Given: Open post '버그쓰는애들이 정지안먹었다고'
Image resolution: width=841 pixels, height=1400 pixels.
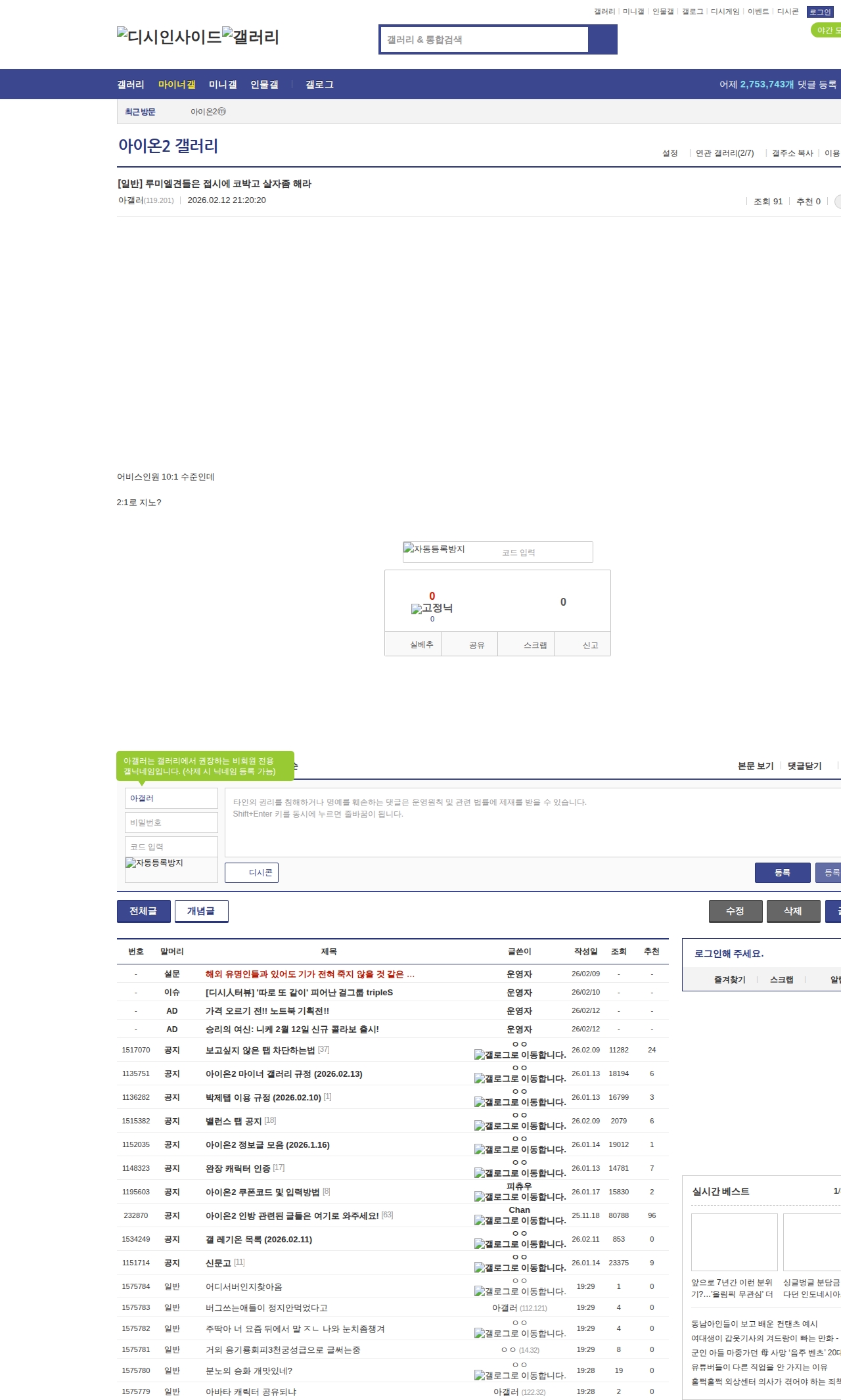Looking at the screenshot, I should (266, 1307).
